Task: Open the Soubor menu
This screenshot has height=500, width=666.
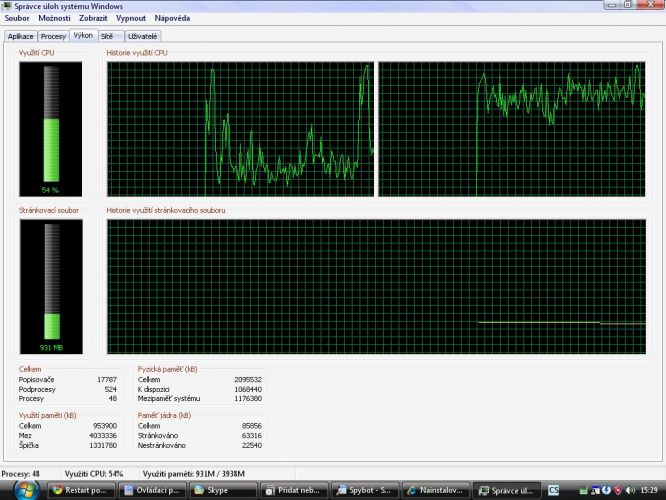Action: pos(17,18)
